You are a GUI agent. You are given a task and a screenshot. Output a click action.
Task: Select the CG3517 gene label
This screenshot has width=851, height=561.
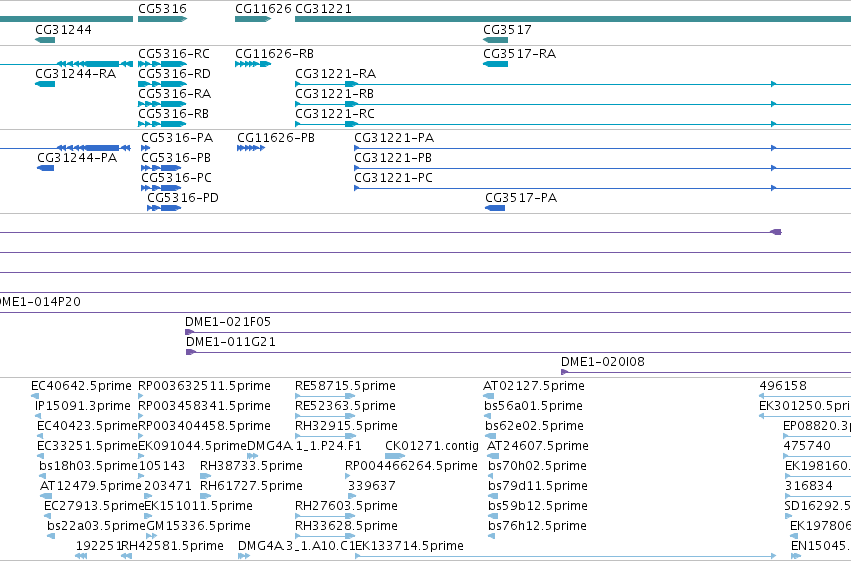click(x=507, y=30)
